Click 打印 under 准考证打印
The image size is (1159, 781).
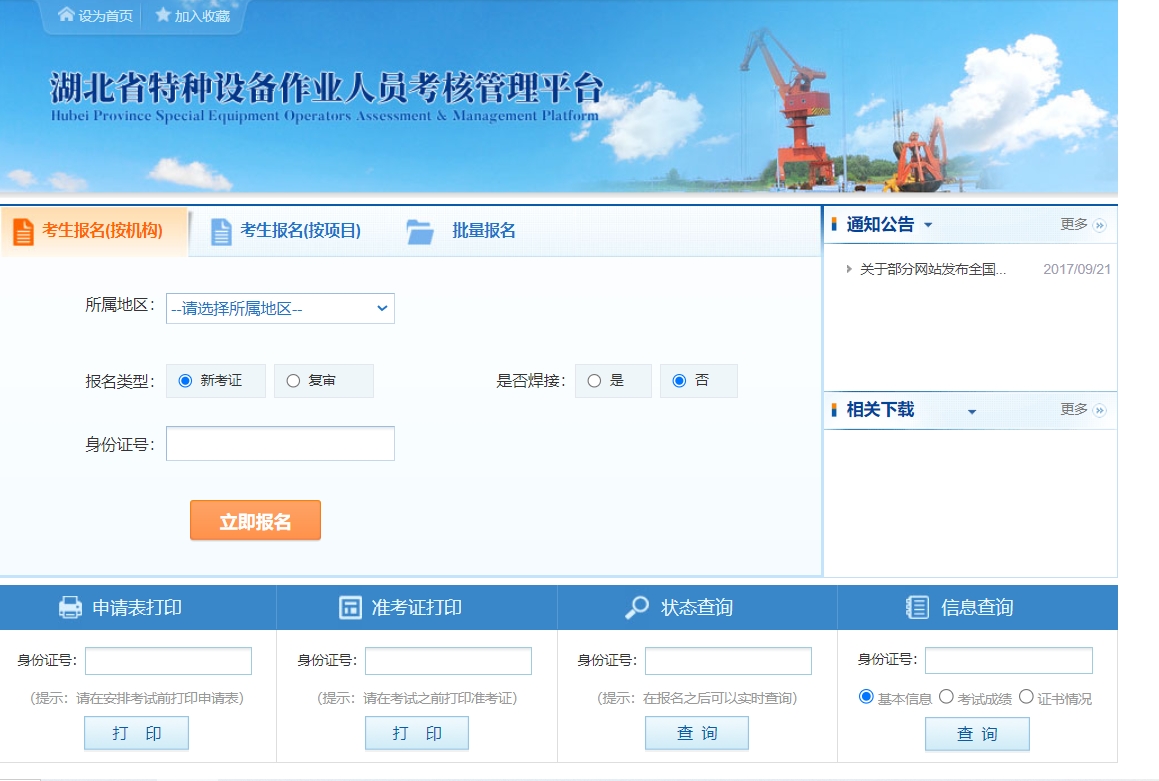pos(417,733)
